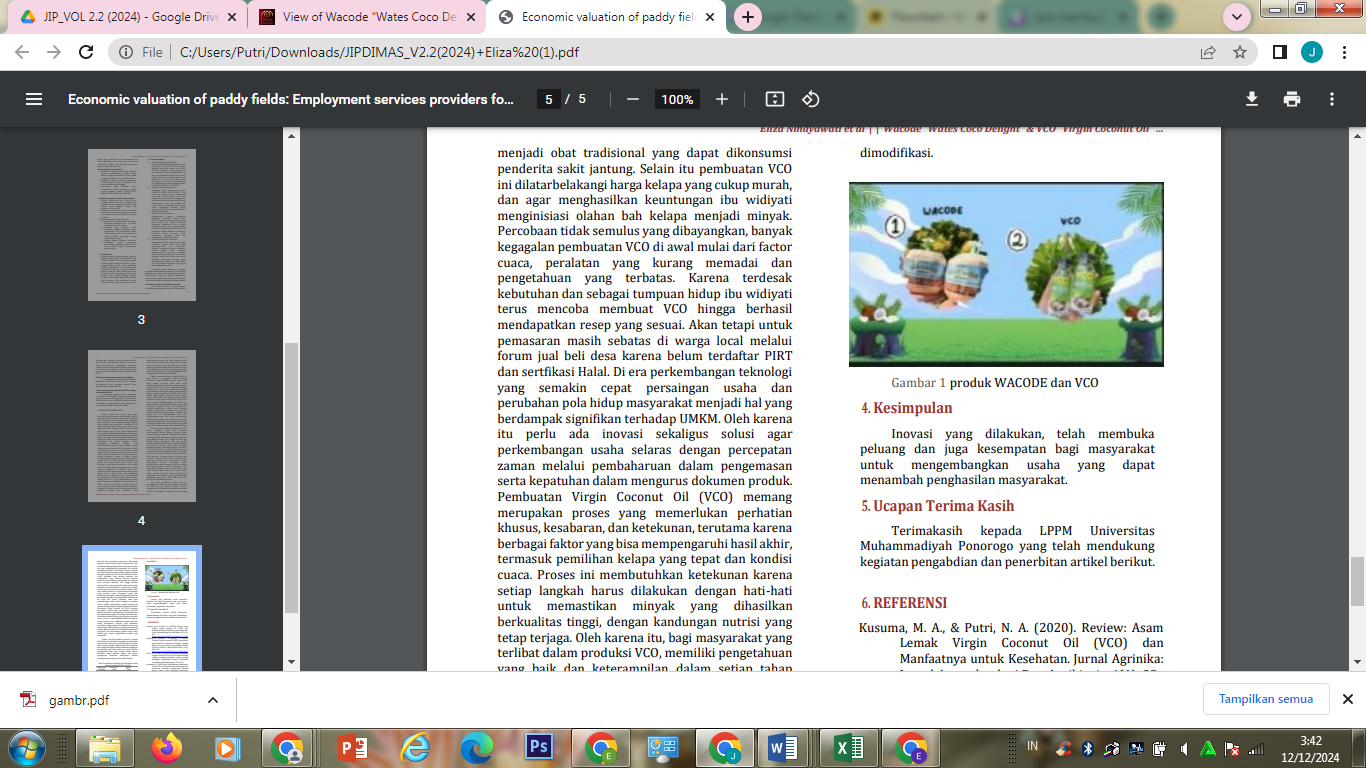The height and width of the screenshot is (768, 1366).
Task: Open Windows Explorer from the taskbar
Action: coord(105,748)
